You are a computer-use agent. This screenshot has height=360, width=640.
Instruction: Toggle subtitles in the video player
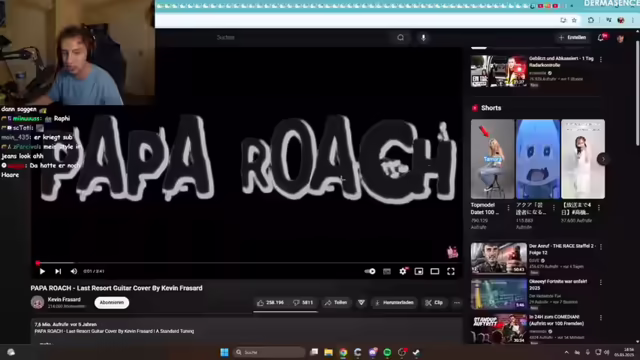click(x=387, y=271)
